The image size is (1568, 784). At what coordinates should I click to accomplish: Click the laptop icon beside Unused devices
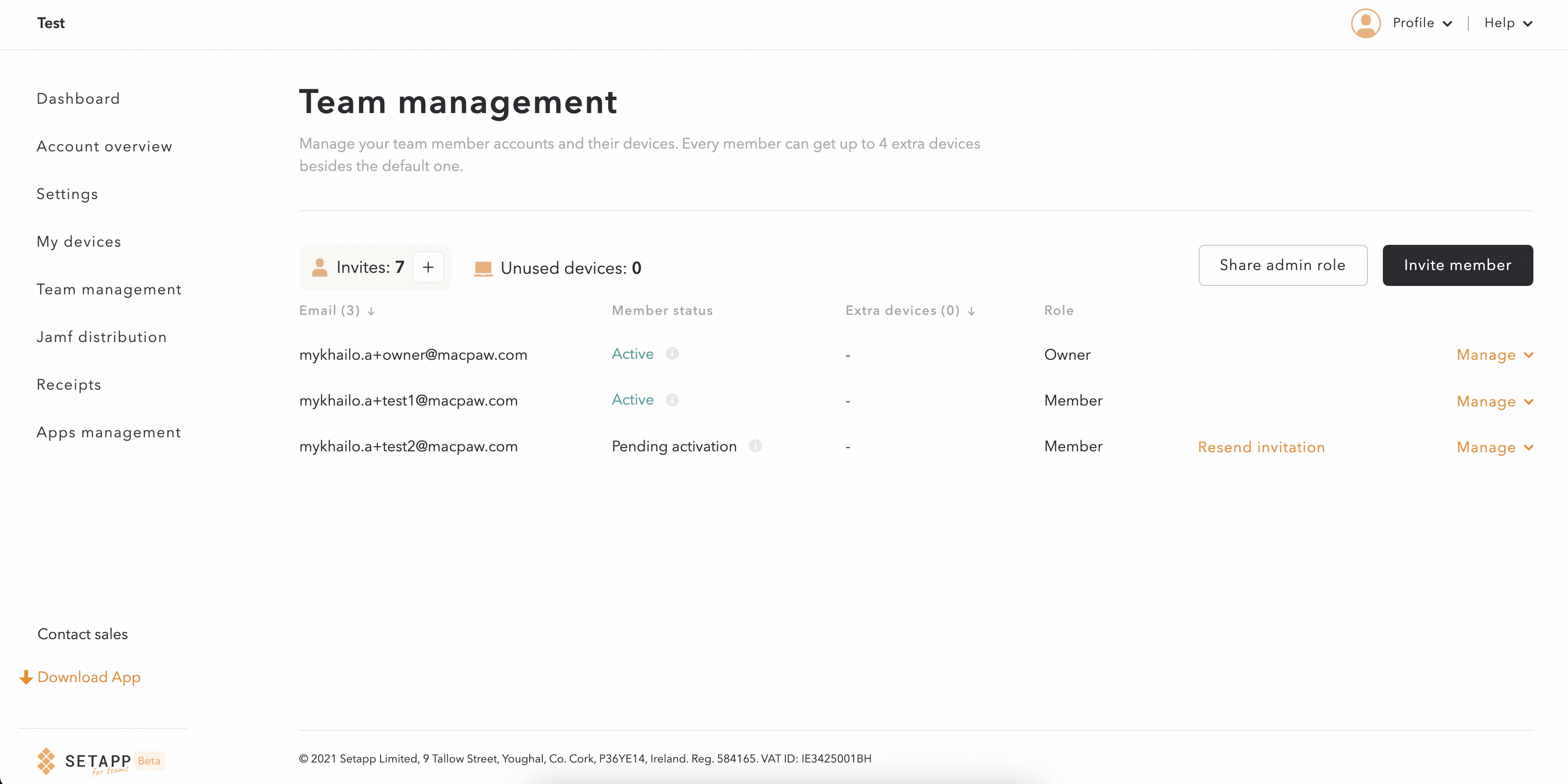tap(483, 268)
